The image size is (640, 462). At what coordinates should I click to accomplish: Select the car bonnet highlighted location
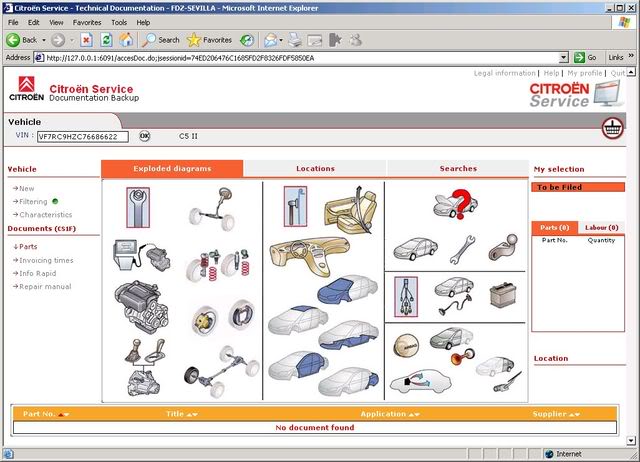click(x=348, y=289)
